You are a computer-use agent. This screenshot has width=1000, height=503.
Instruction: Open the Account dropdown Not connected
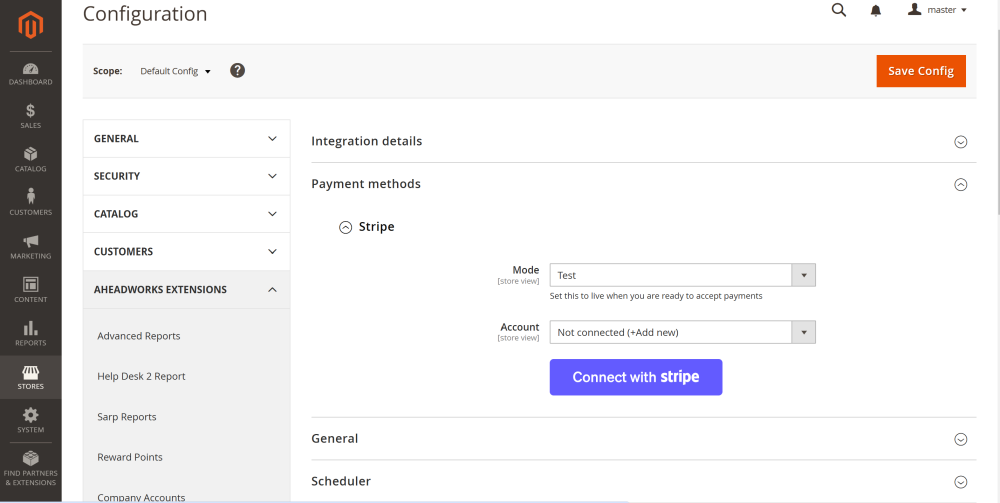coord(682,332)
